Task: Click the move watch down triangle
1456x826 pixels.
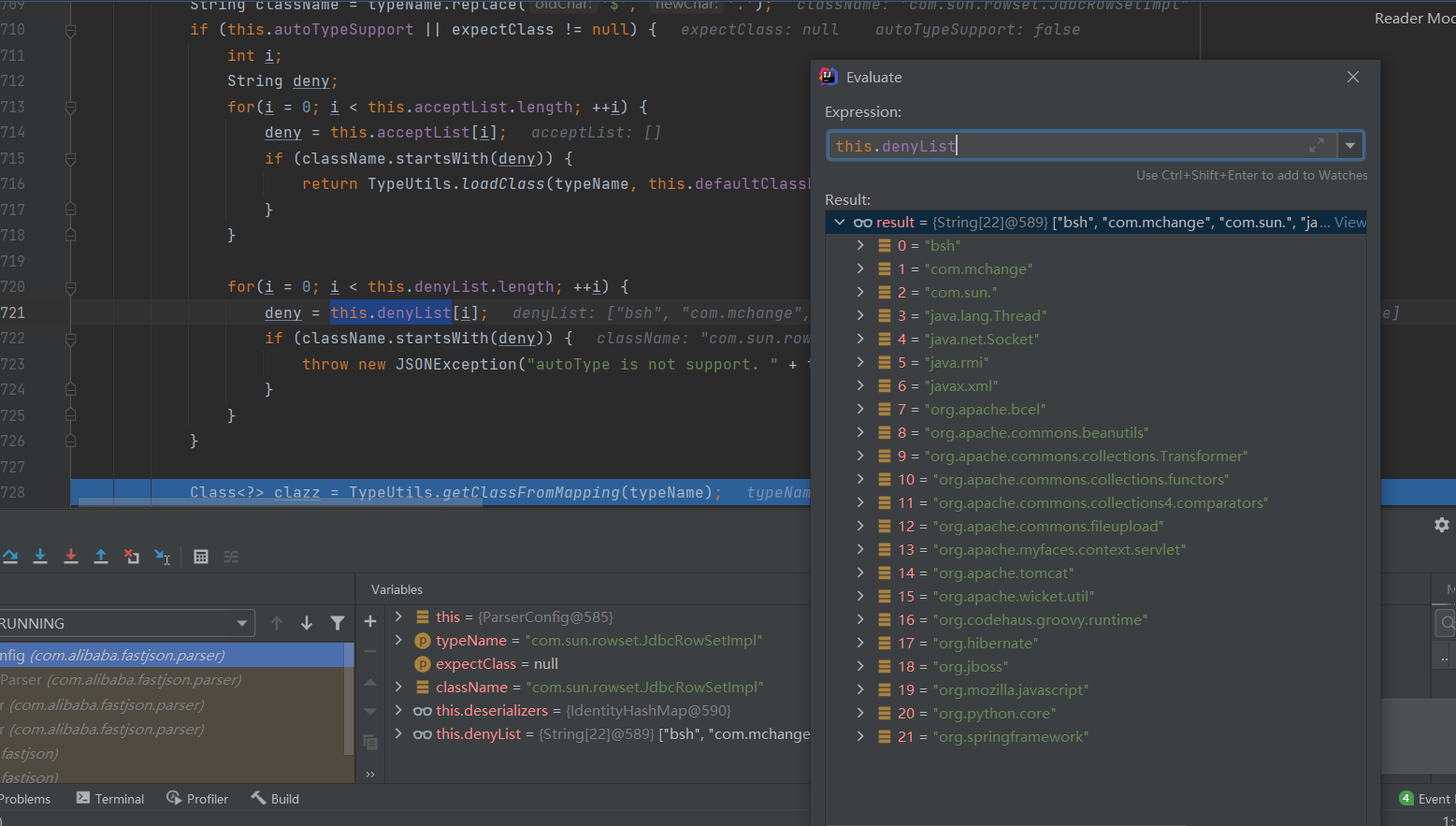Action: 370,712
